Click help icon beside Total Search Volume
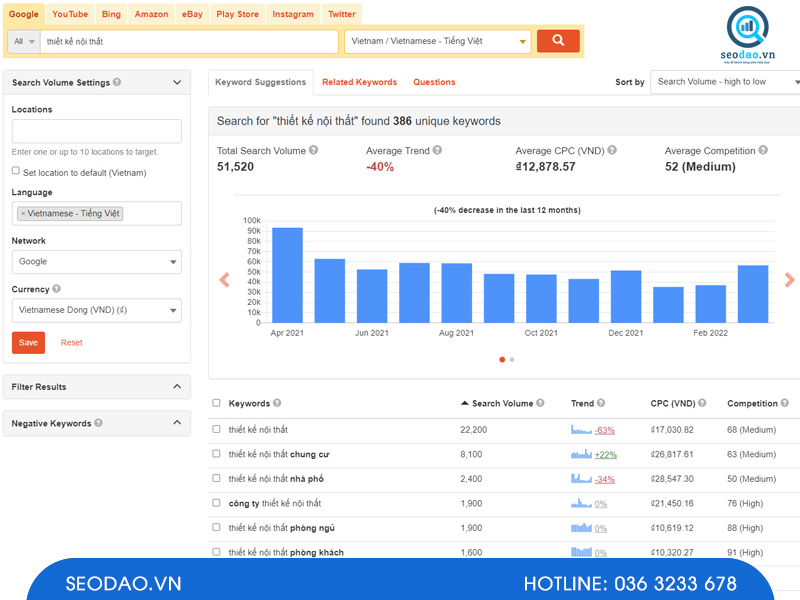 pos(314,151)
